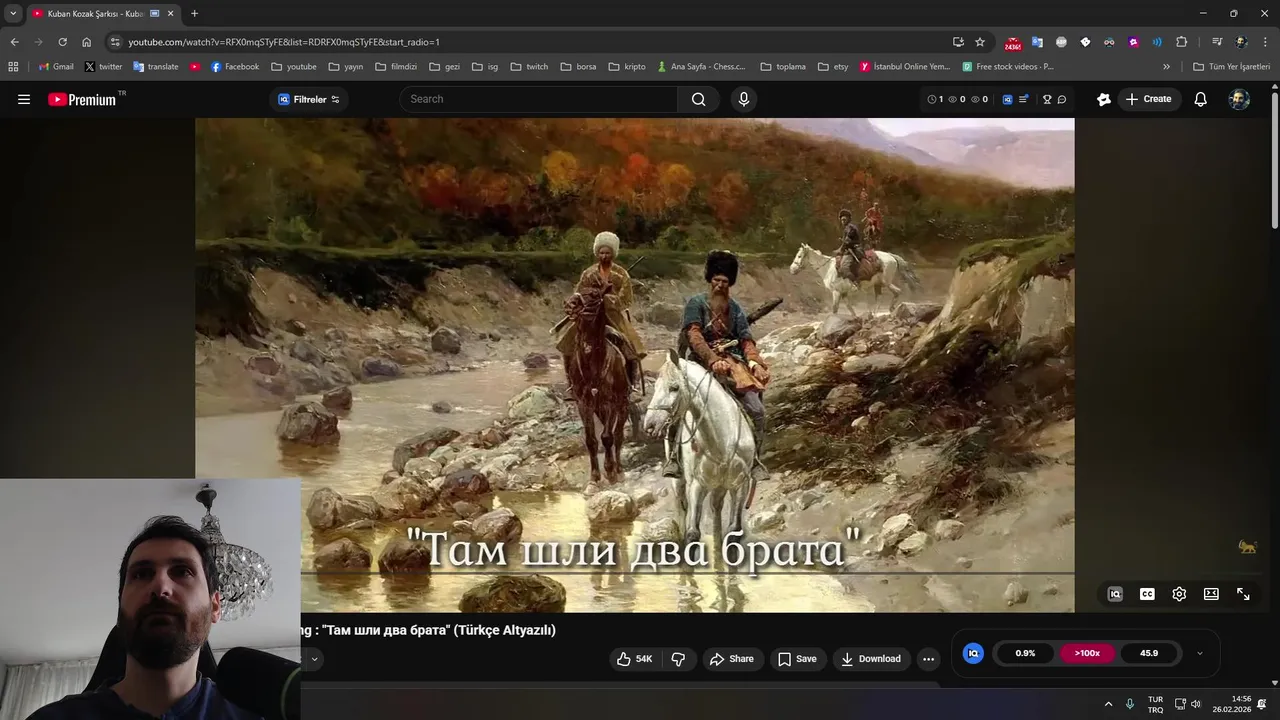The height and width of the screenshot is (720, 1280).
Task: Open the vidIQ clock counter stat
Action: pyautogui.click(x=935, y=99)
